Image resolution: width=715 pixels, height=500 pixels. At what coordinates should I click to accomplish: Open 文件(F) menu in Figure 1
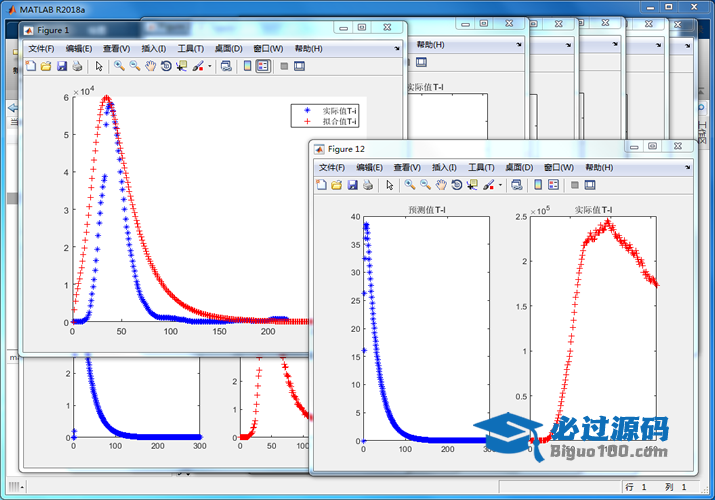pyautogui.click(x=43, y=48)
